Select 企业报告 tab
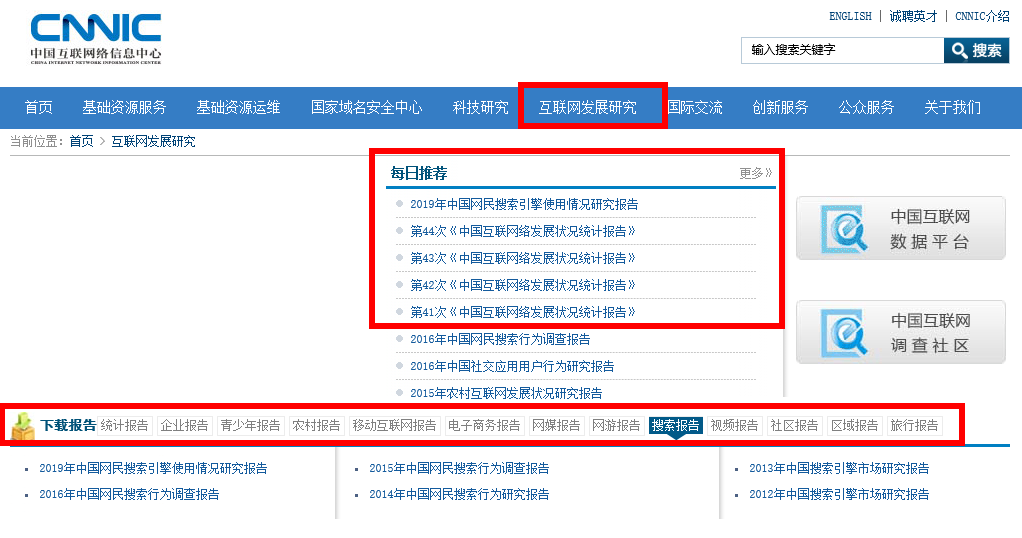The width and height of the screenshot is (1022, 538). pyautogui.click(x=184, y=426)
